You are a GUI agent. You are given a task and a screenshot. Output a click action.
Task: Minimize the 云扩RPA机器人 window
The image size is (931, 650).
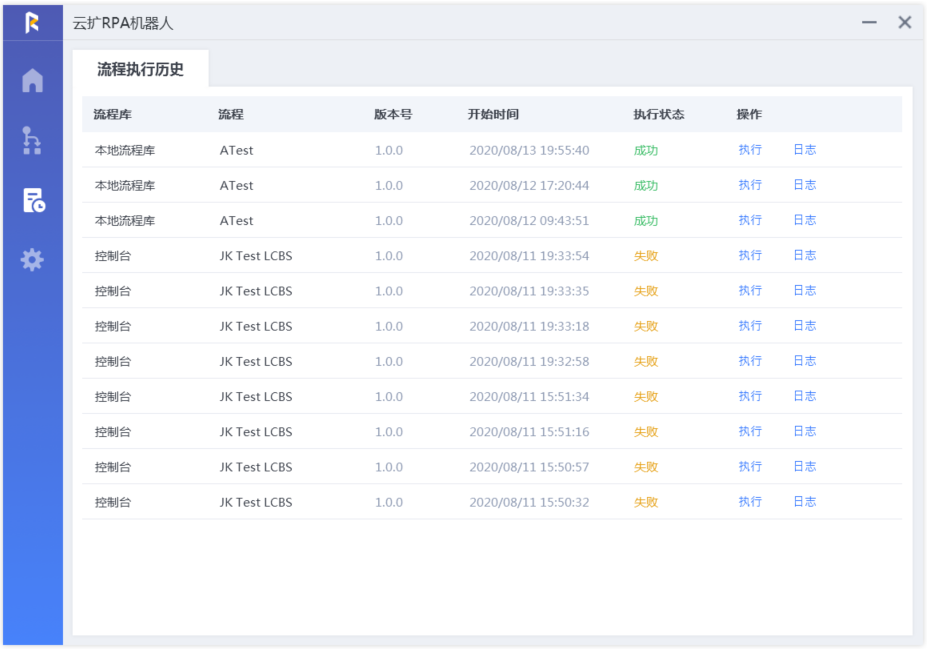point(869,23)
